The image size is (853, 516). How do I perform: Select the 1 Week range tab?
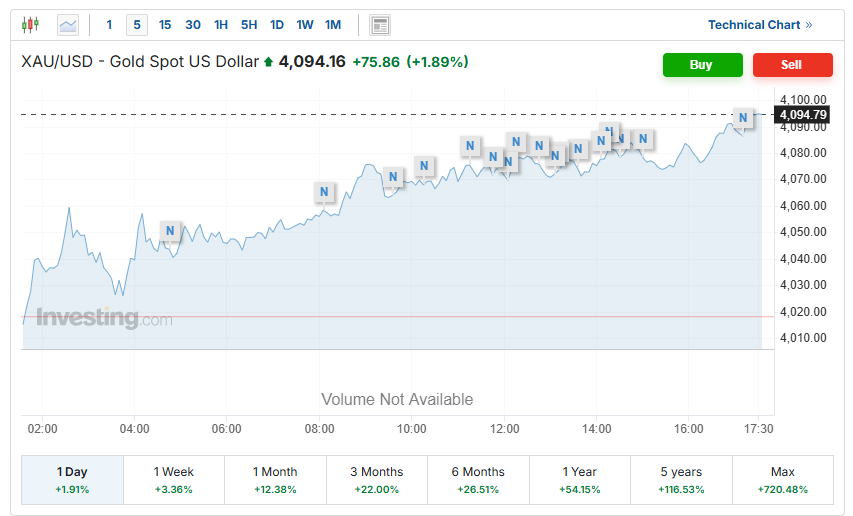click(174, 479)
